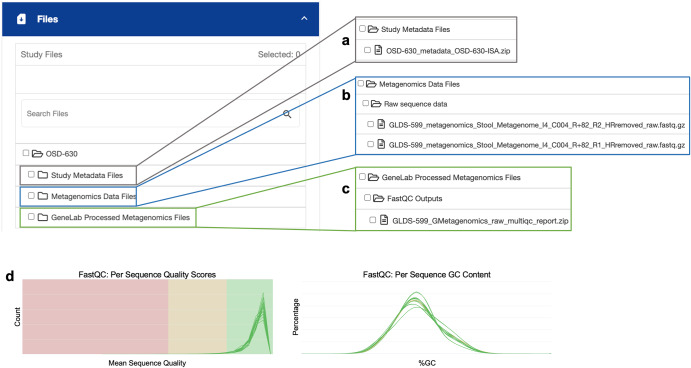The image size is (691, 368).
Task: Click file icon of R2_HRremoved_raw.fastq.gz
Action: click(381, 125)
